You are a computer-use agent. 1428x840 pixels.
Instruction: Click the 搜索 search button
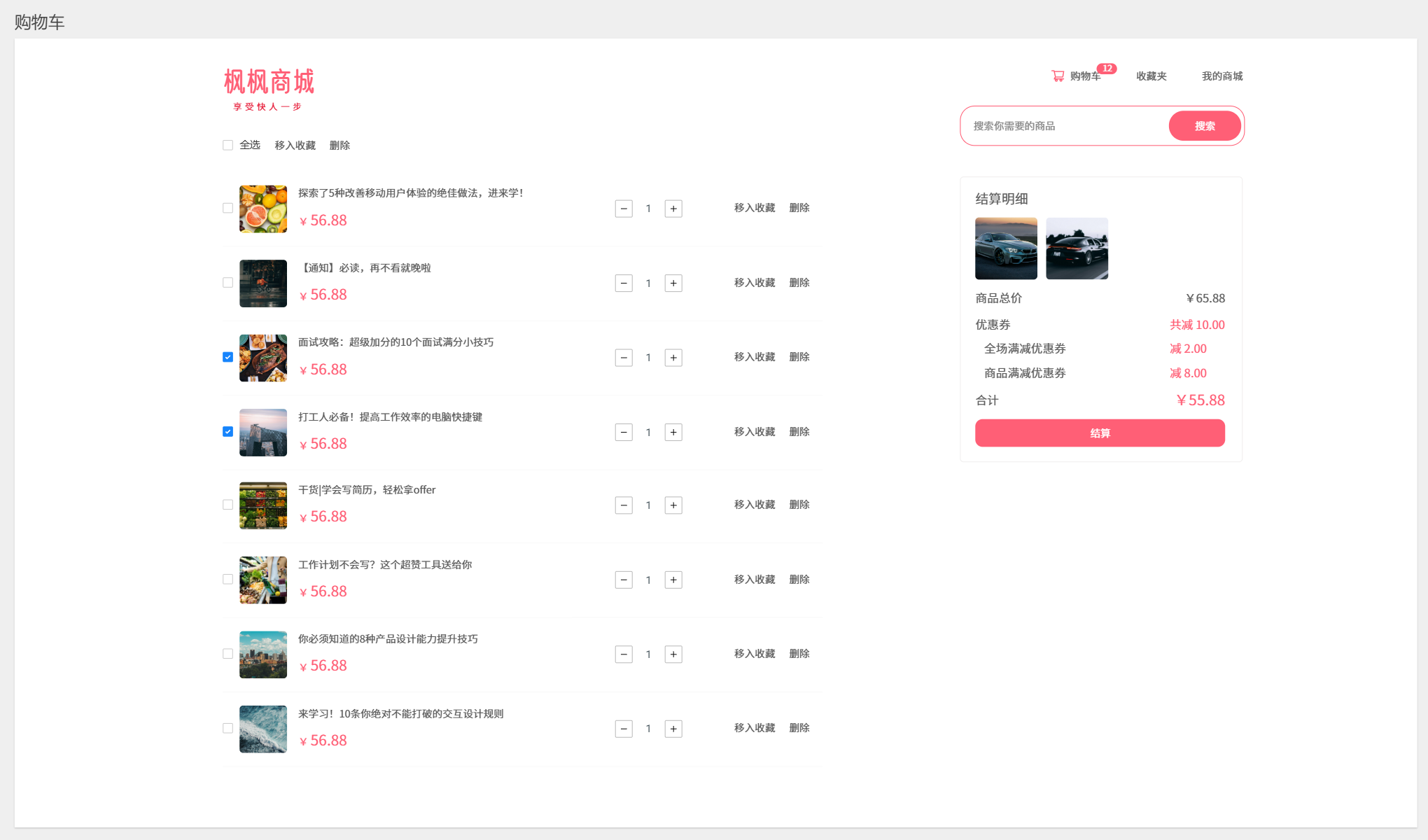(1204, 126)
